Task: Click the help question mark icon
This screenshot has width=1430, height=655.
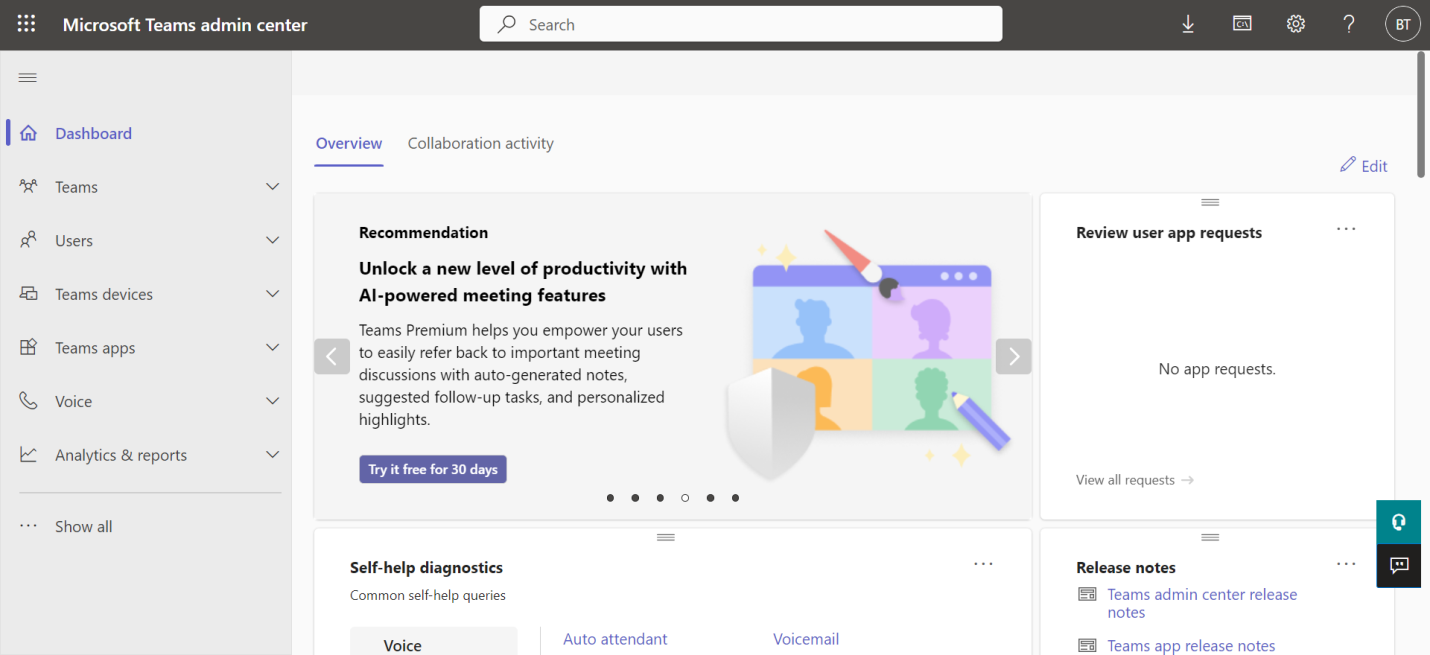Action: 1349,24
